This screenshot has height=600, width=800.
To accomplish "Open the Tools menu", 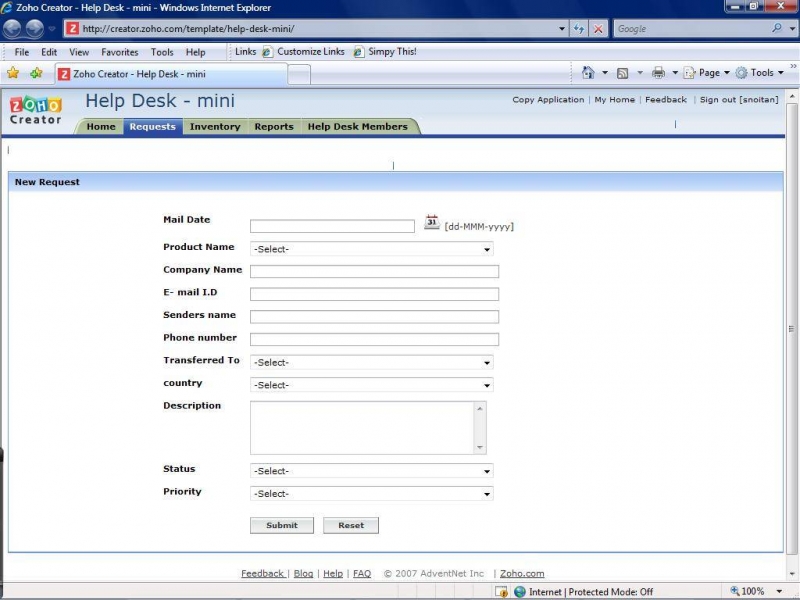I will [x=162, y=51].
